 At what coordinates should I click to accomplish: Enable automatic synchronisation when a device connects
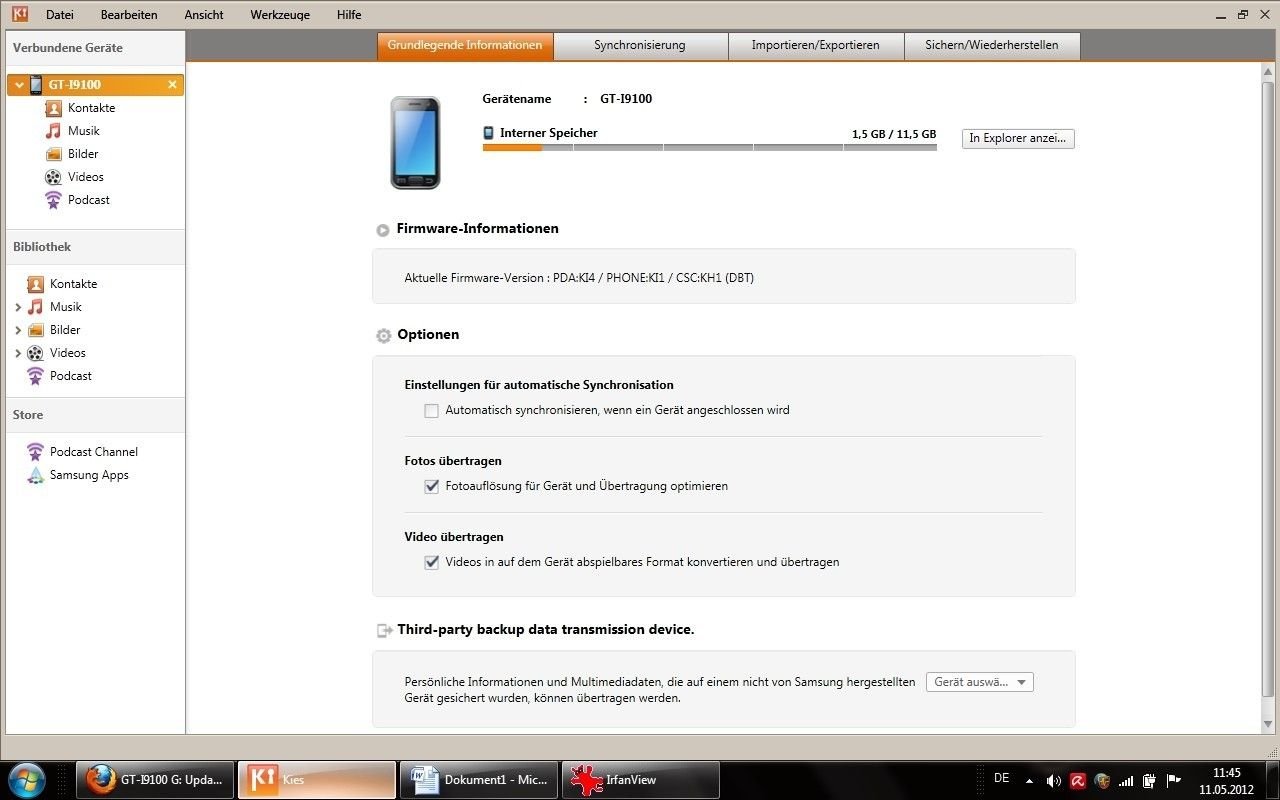[x=432, y=411]
